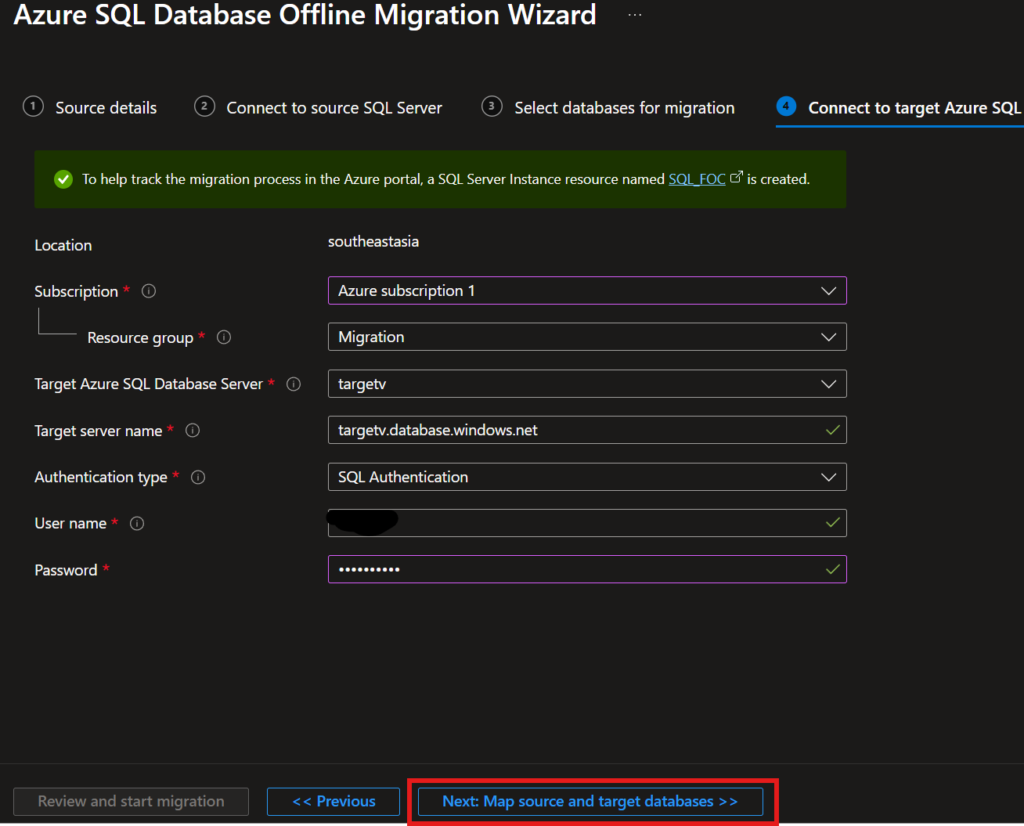The height and width of the screenshot is (826, 1024).
Task: Expand the Resource group dropdown showing Migration
Action: (586, 337)
